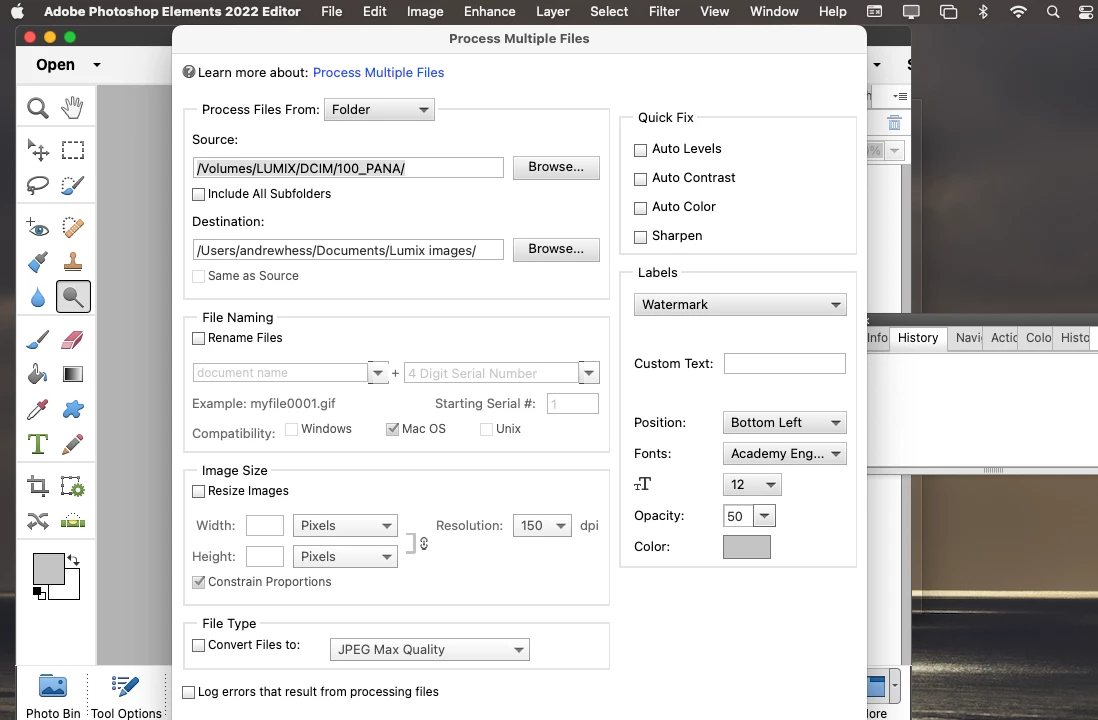Open the Layer menu

pyautogui.click(x=553, y=11)
